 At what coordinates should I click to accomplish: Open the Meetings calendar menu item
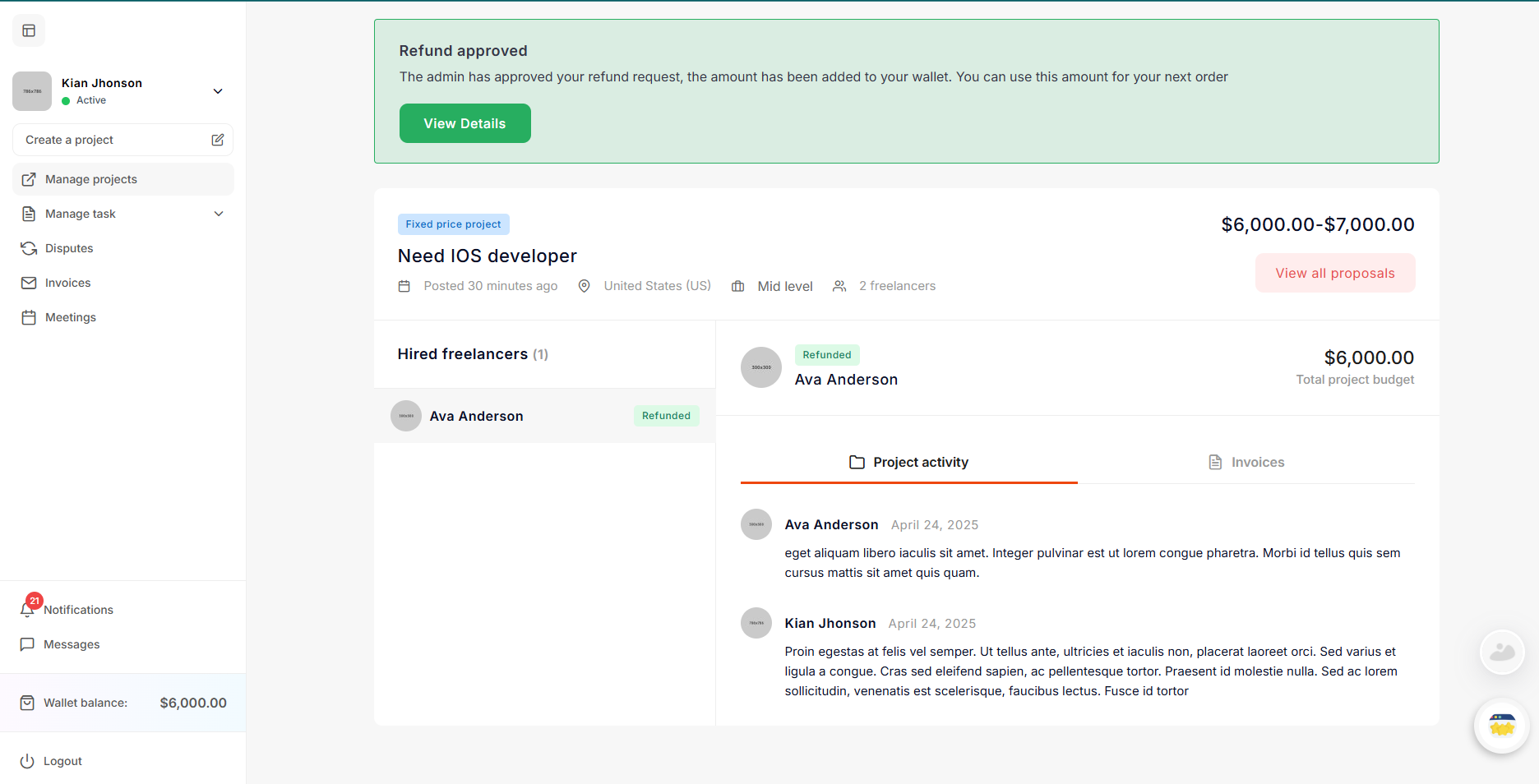tap(70, 317)
